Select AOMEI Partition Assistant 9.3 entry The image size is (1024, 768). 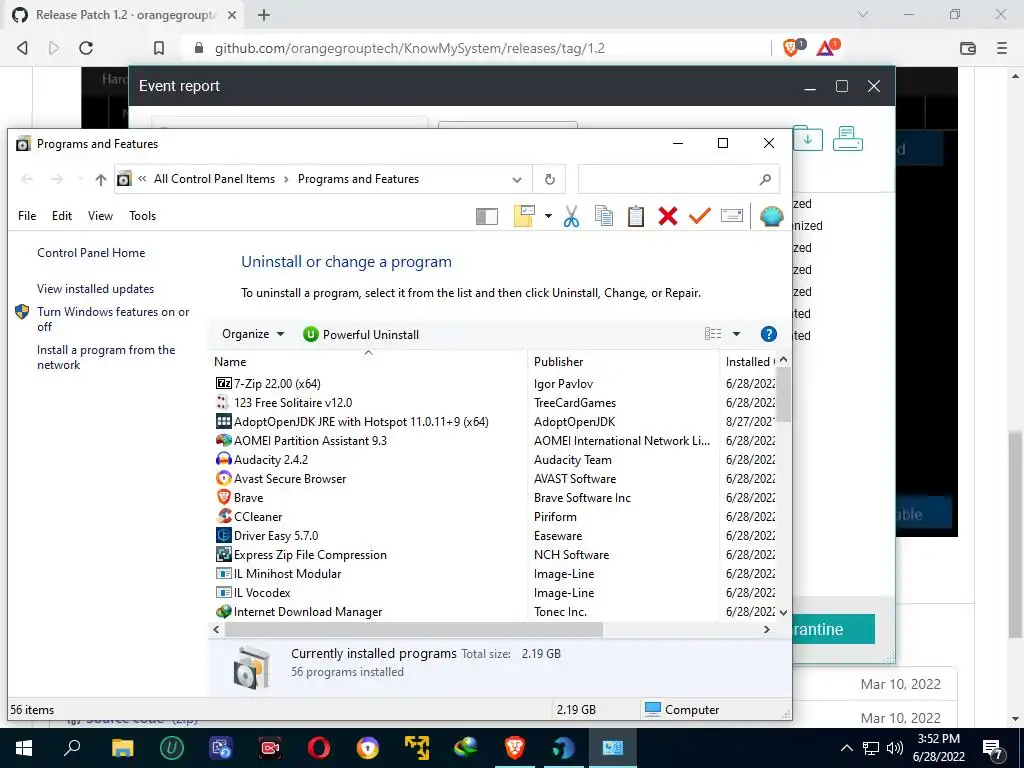tap(310, 441)
